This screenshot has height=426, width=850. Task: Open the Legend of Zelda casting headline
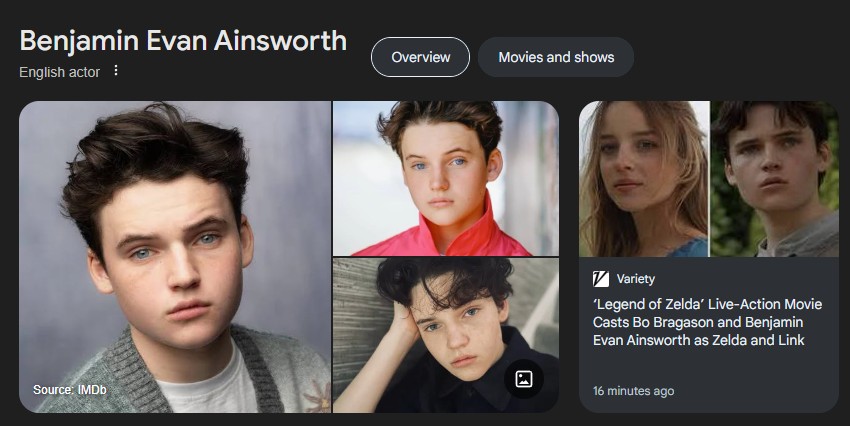707,322
